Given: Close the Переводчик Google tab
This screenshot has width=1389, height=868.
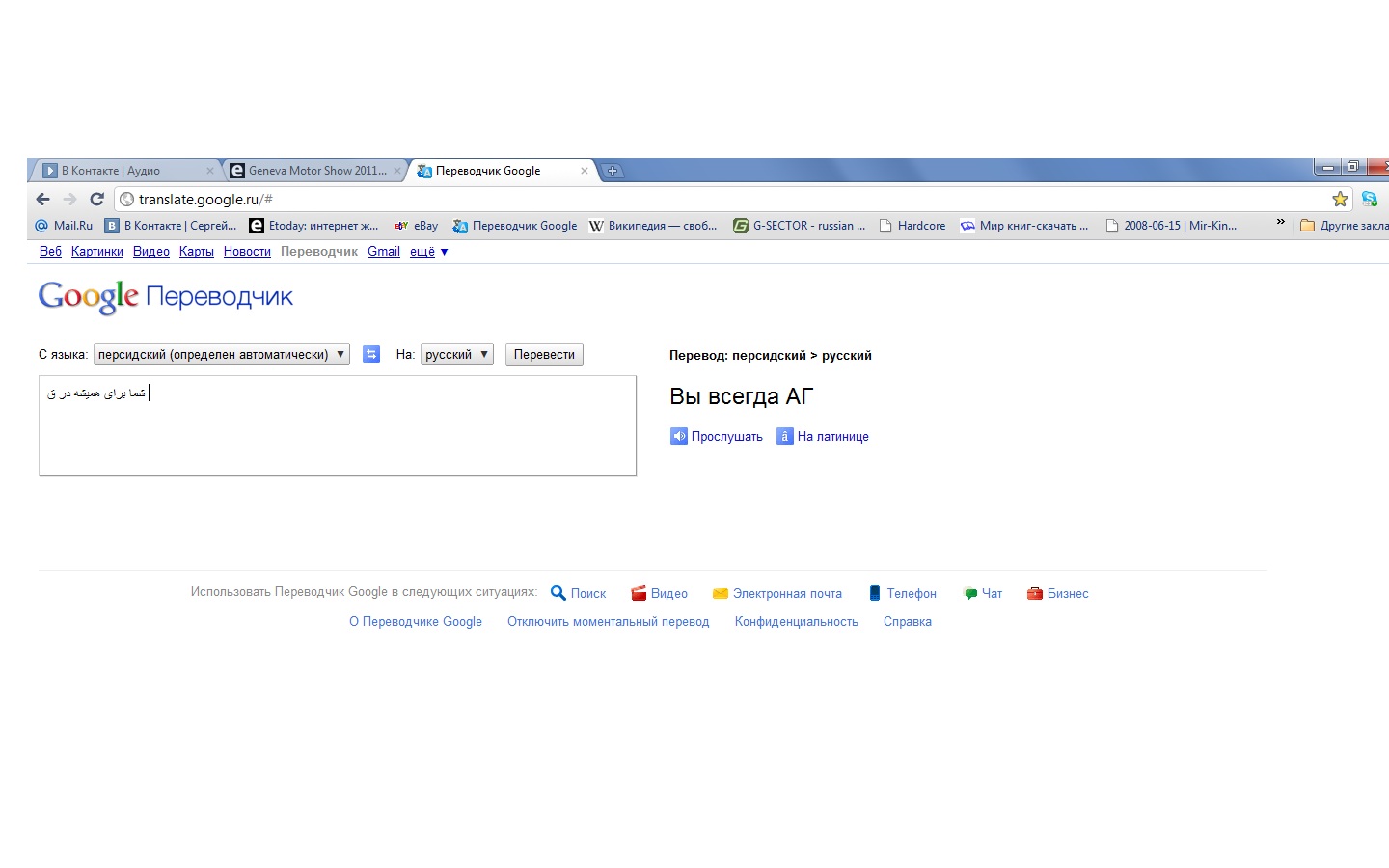Looking at the screenshot, I should pyautogui.click(x=584, y=171).
